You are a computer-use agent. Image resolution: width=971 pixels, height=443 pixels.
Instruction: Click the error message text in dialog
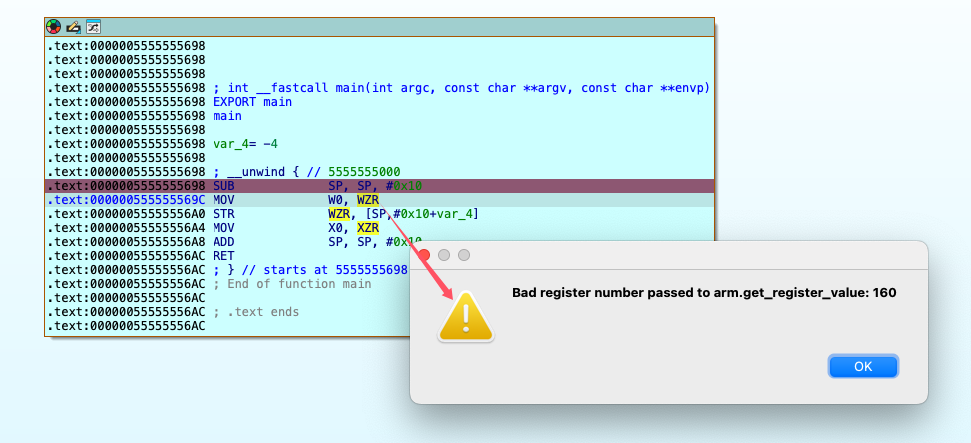point(703,293)
